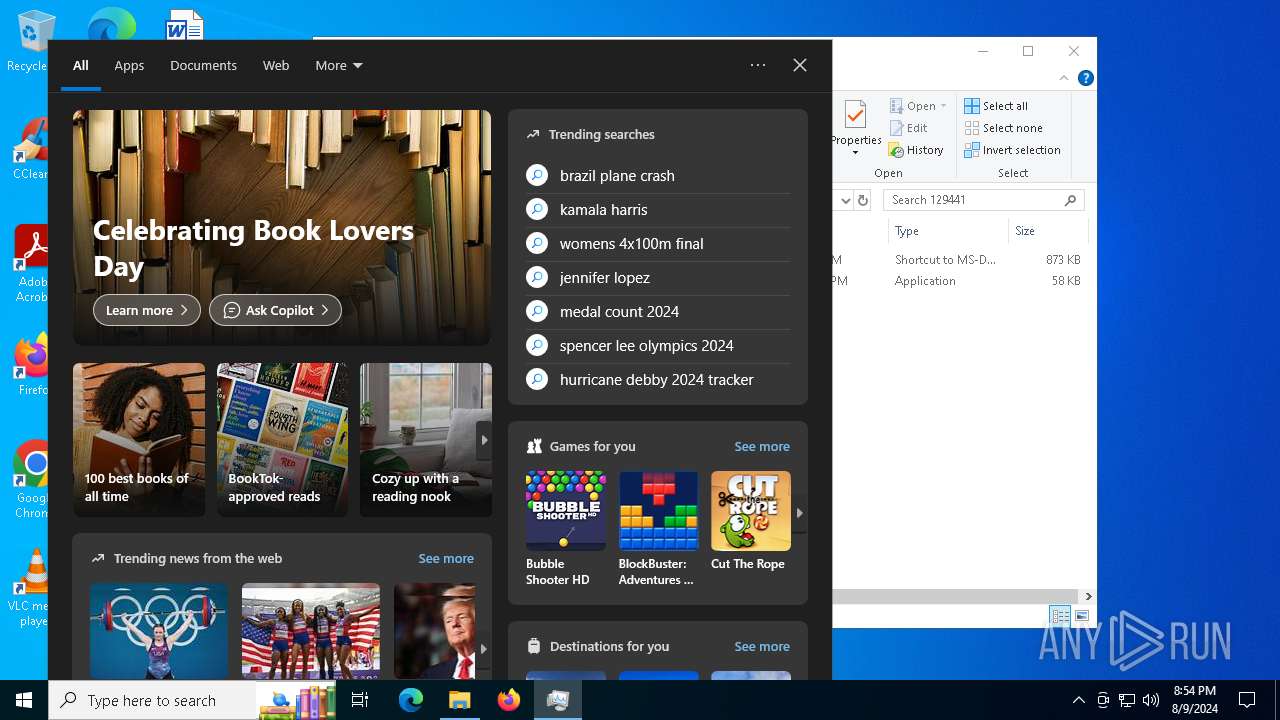This screenshot has height=720, width=1280.
Task: Open relay team trending news thumbnail
Action: click(x=311, y=631)
